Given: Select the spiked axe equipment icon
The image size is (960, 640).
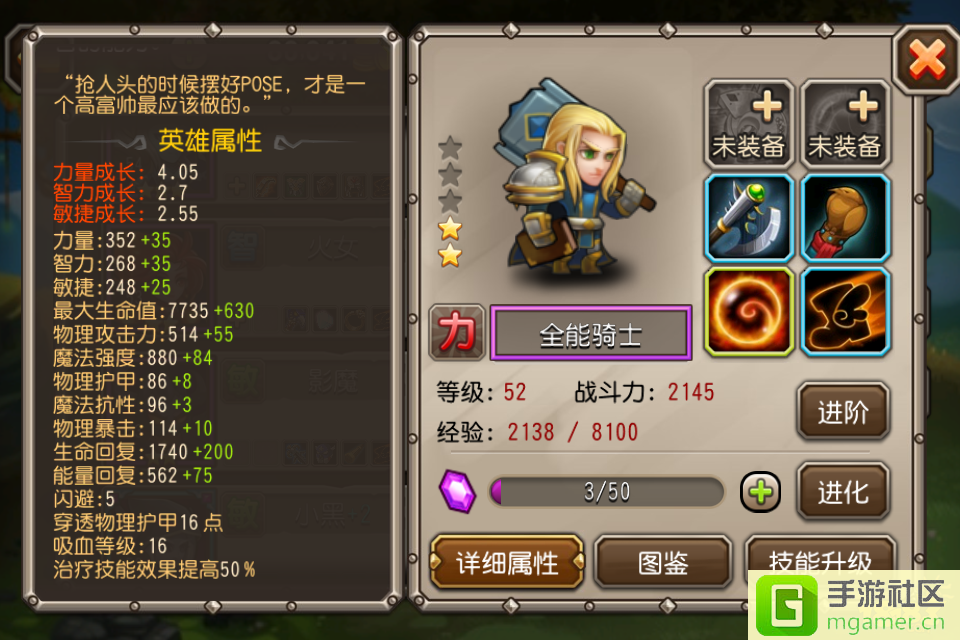Looking at the screenshot, I should point(748,218).
